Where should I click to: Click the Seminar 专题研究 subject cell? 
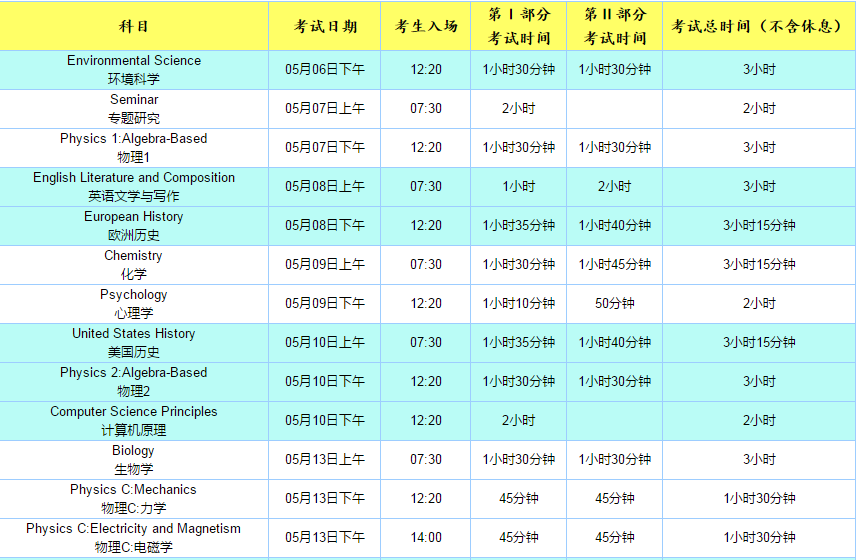click(x=134, y=109)
